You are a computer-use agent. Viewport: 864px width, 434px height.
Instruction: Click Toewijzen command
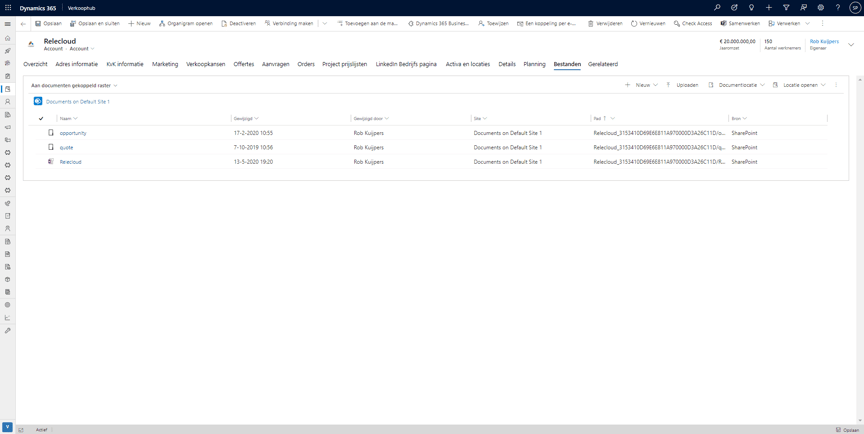494,24
